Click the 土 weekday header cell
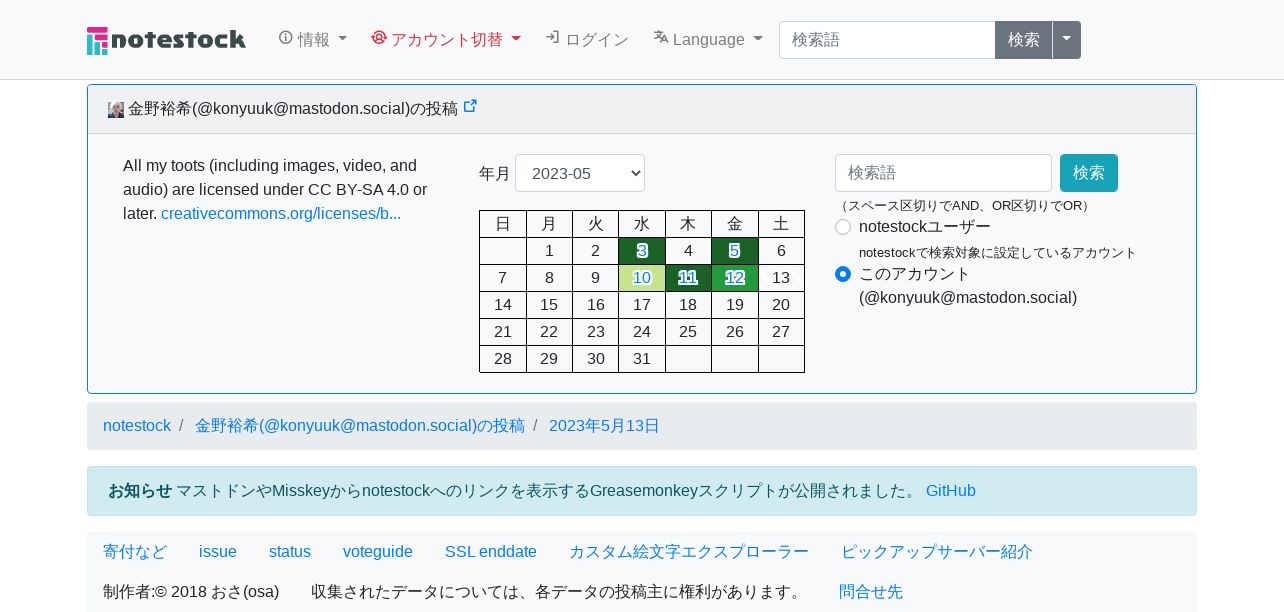The width and height of the screenshot is (1284, 612). coord(781,224)
